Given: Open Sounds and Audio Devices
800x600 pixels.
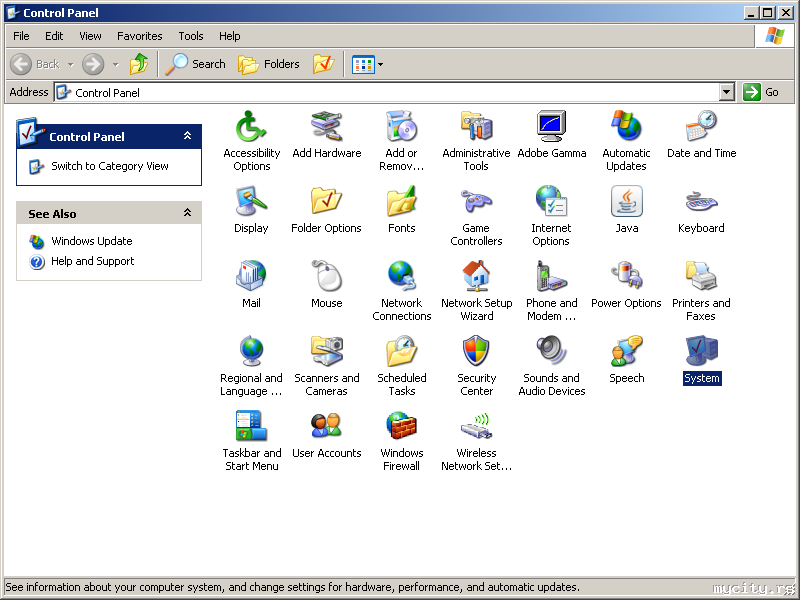Looking at the screenshot, I should 551,352.
